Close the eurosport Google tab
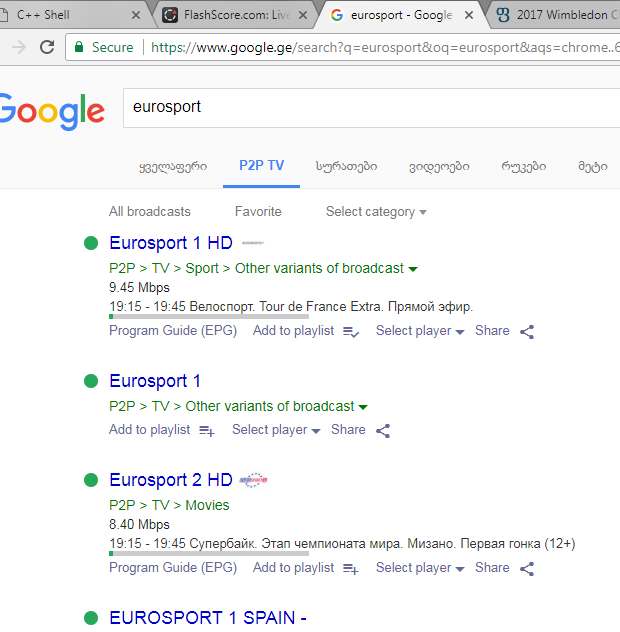Viewport: 620px width, 632px height. (469, 15)
